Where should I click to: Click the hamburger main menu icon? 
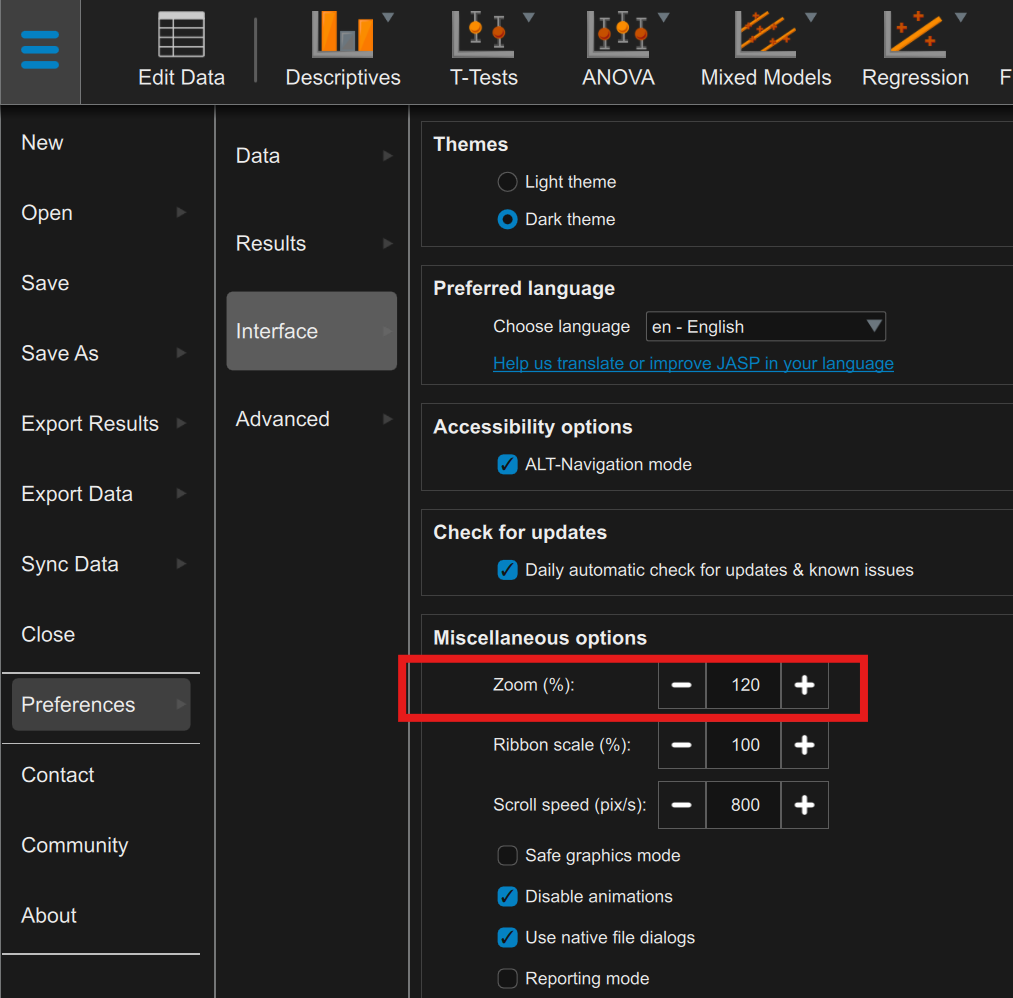click(x=40, y=50)
